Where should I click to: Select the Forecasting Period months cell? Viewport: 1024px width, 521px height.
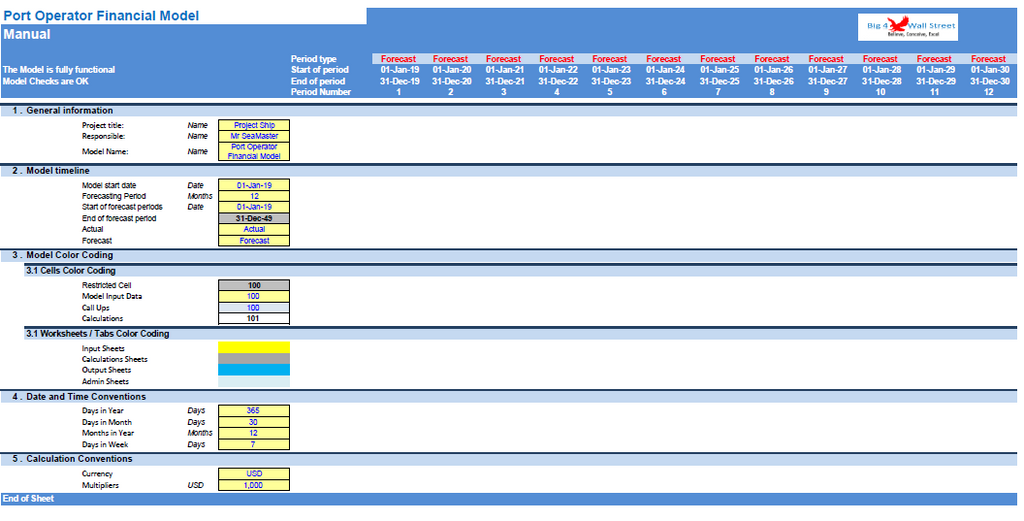tap(253, 196)
